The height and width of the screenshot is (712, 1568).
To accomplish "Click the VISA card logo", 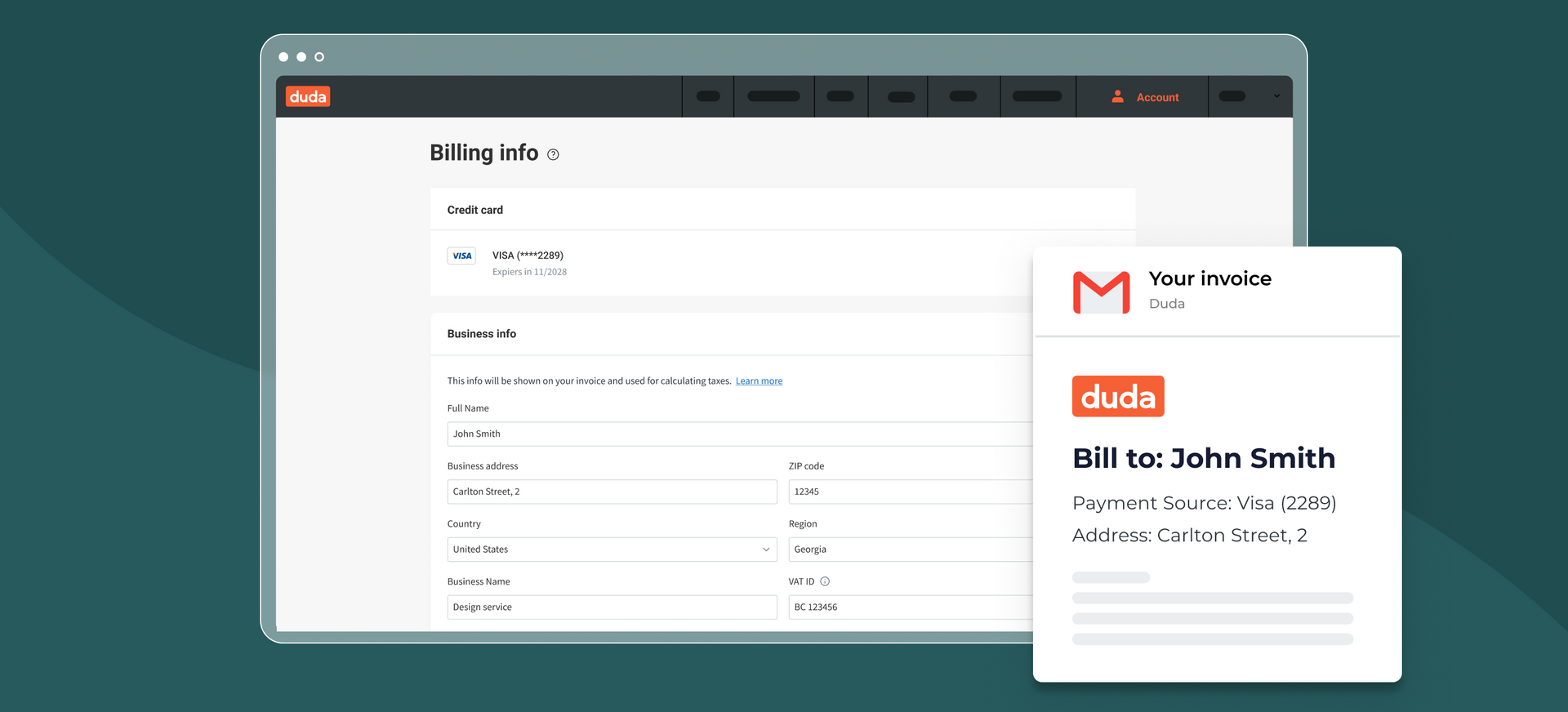I will click(461, 256).
